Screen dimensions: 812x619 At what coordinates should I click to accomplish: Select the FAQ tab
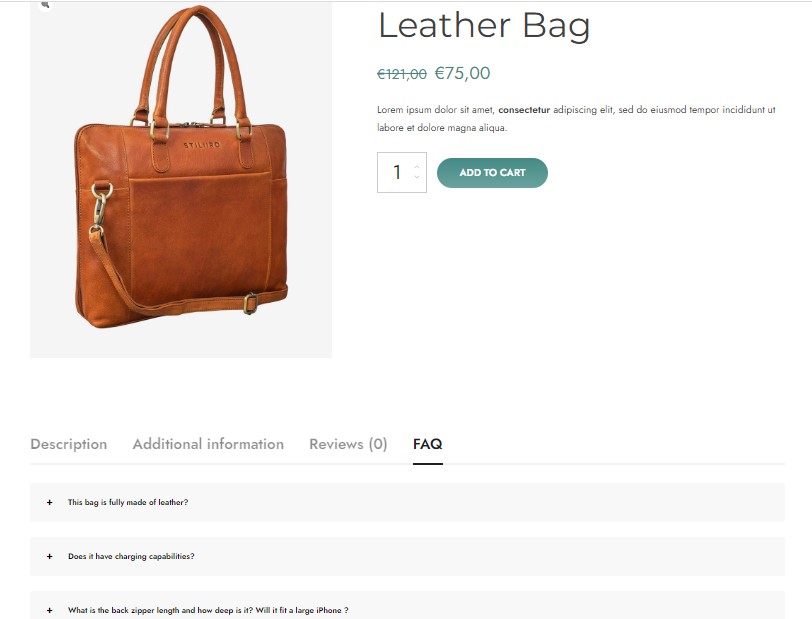pos(428,444)
